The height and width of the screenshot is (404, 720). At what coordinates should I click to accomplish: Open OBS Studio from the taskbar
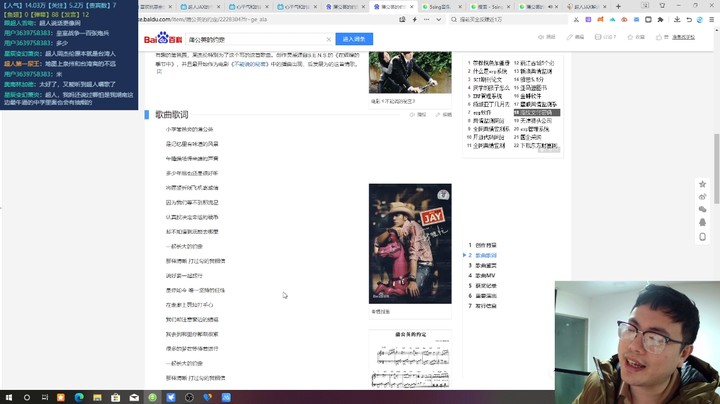[189, 397]
